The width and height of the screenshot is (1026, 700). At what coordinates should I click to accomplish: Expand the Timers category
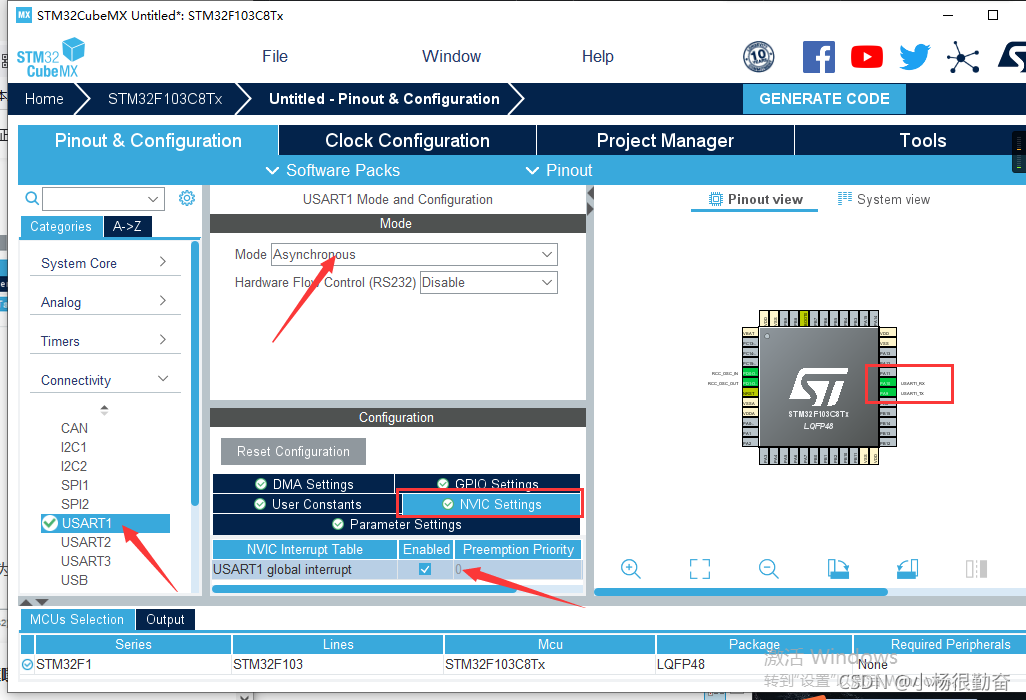(x=105, y=341)
